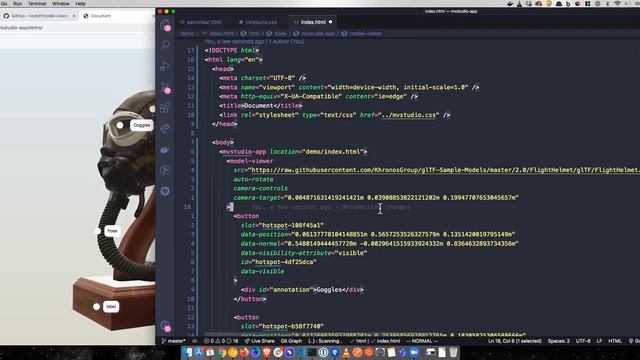Open Trash in the Dock
The image size is (640, 360).
click(x=453, y=352)
